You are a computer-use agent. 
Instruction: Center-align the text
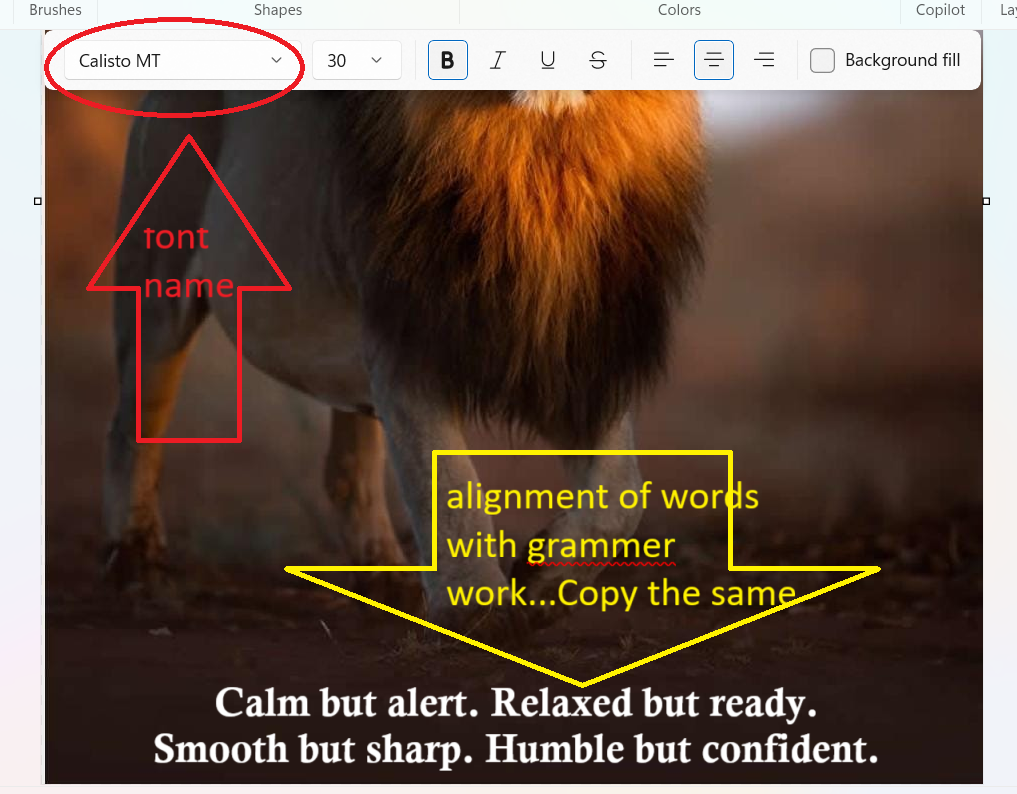714,60
